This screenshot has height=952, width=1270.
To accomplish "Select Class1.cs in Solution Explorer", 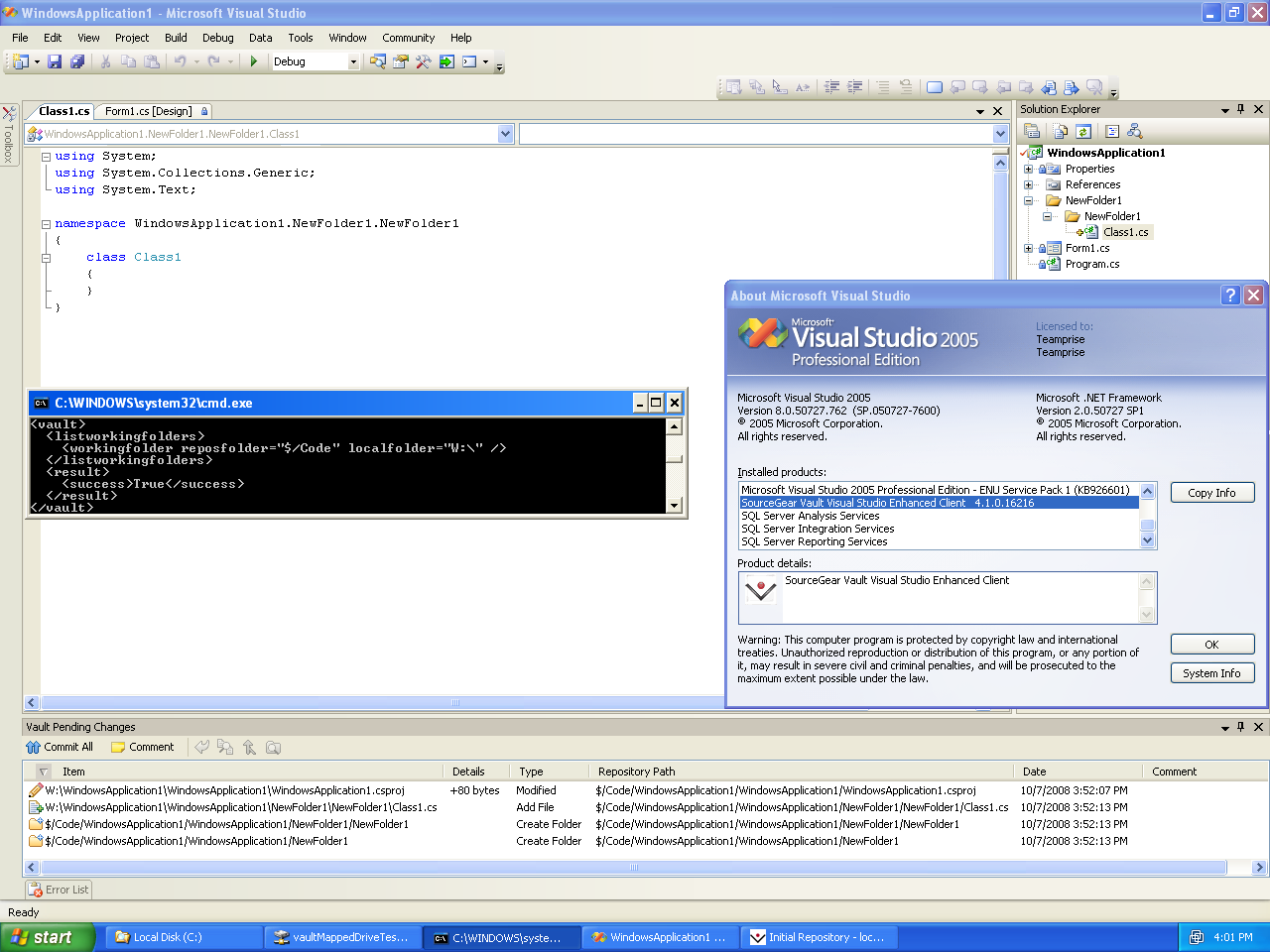I will coord(1125,232).
